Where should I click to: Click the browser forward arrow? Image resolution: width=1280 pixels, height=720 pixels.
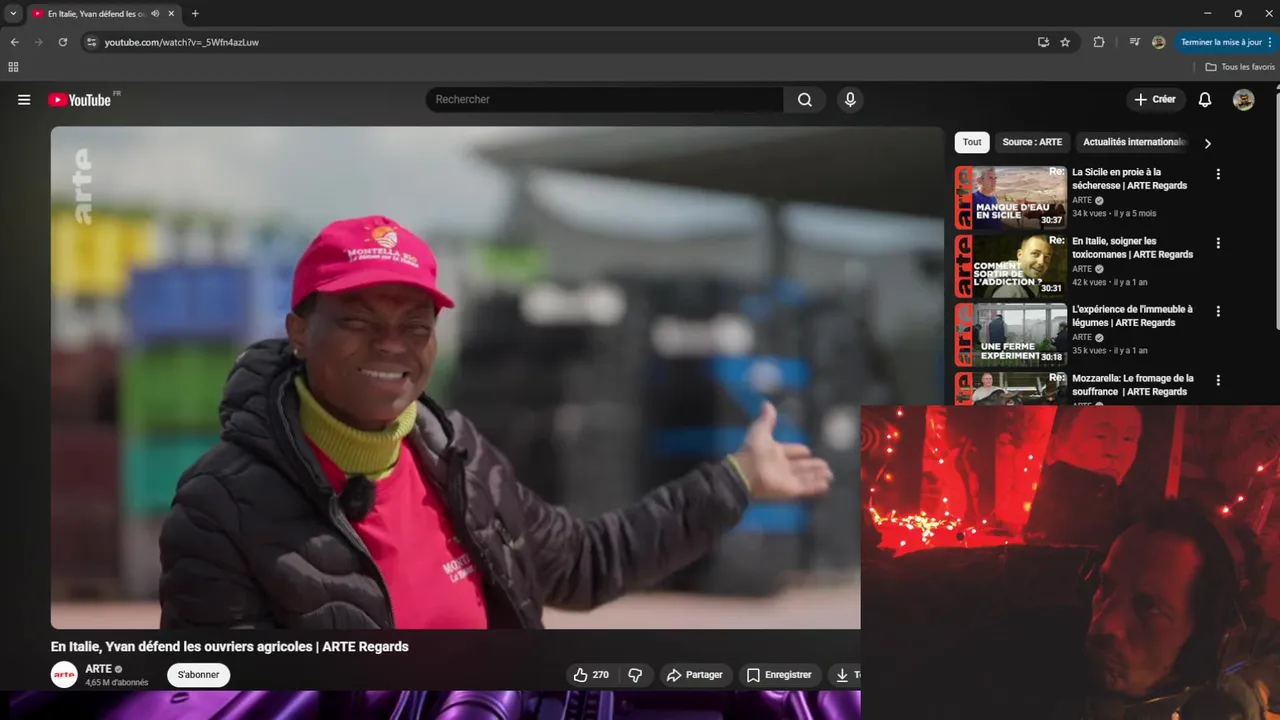click(39, 42)
